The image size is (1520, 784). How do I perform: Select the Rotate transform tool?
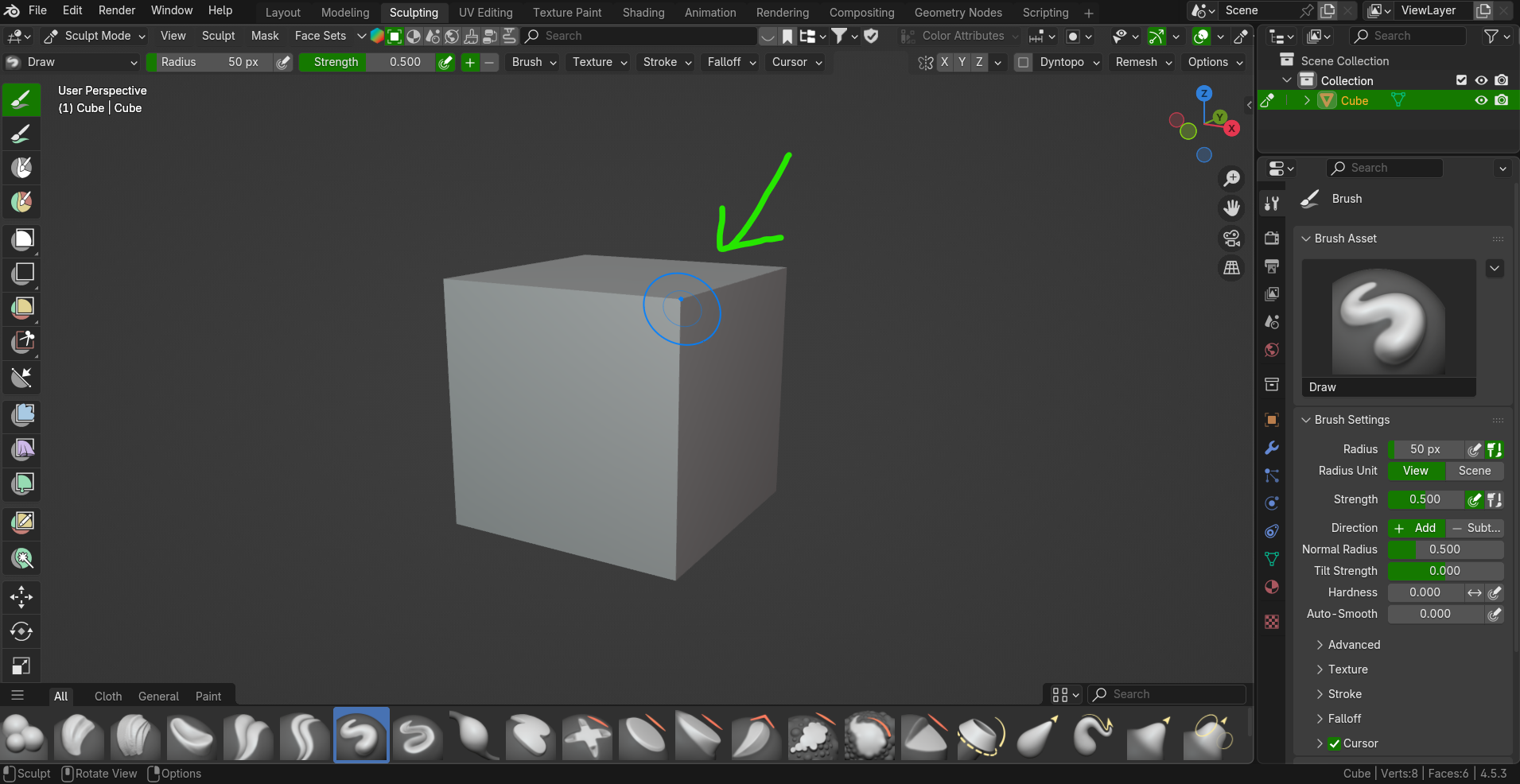click(x=21, y=632)
